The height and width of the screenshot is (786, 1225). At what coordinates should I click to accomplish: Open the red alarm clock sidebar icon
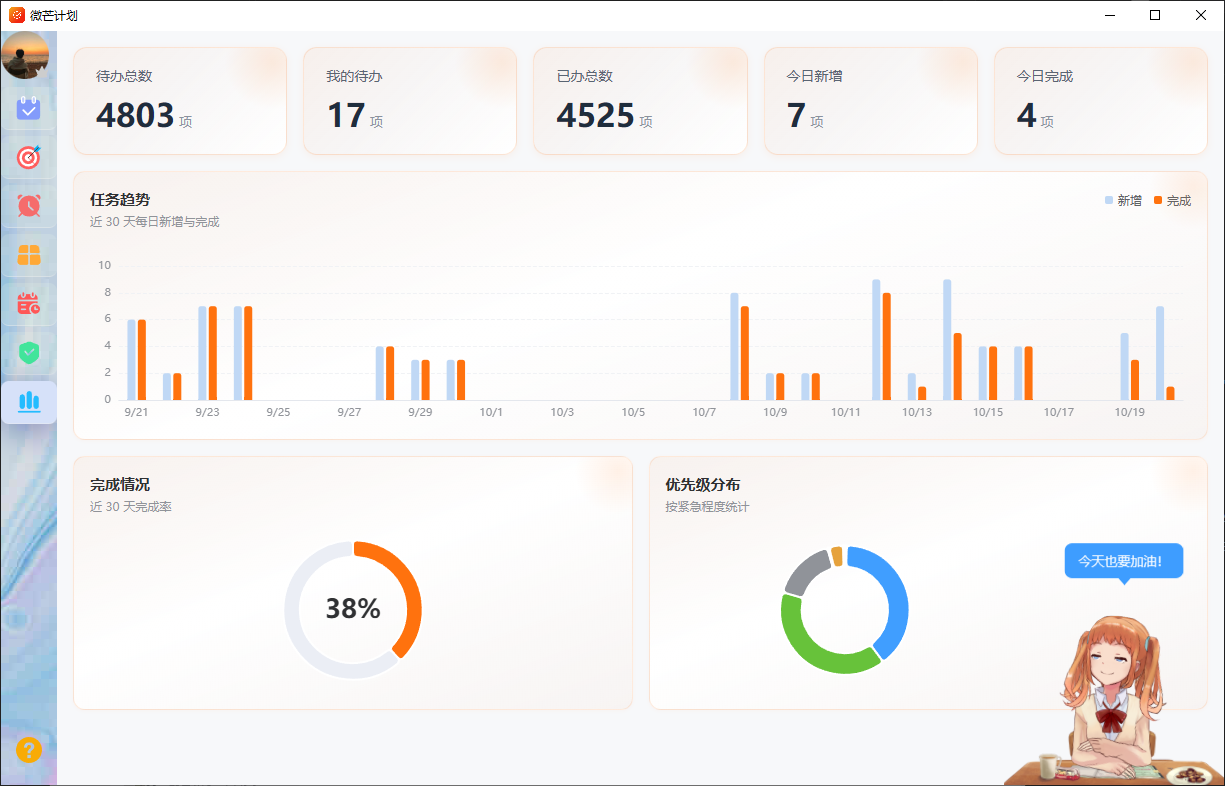point(29,206)
